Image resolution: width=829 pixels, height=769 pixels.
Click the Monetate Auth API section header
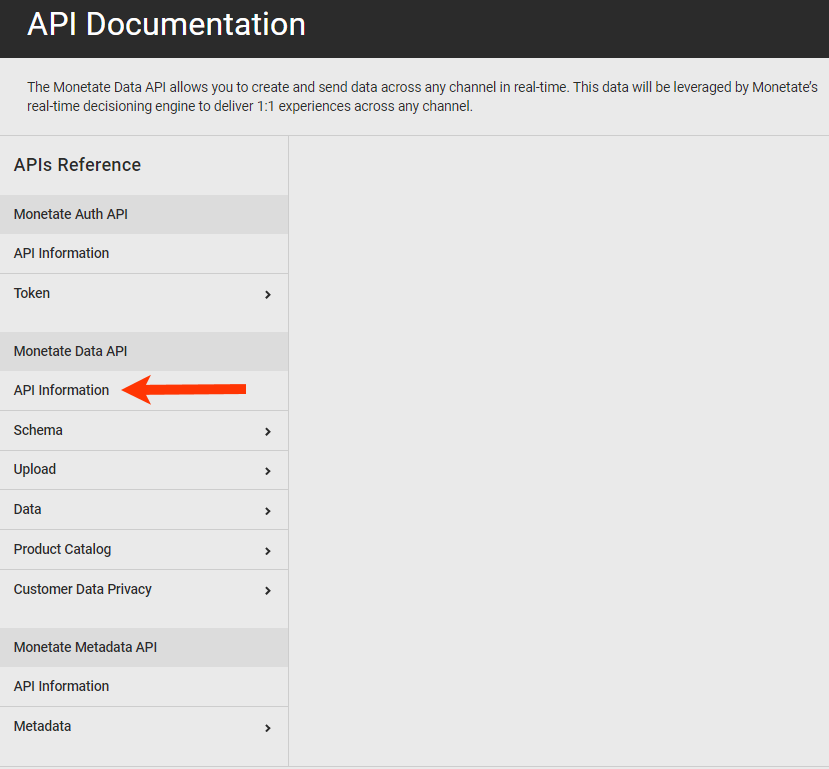click(71, 214)
